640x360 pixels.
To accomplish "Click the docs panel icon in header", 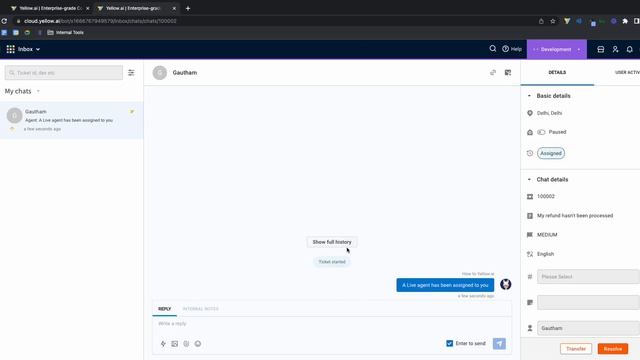I will tap(600, 49).
